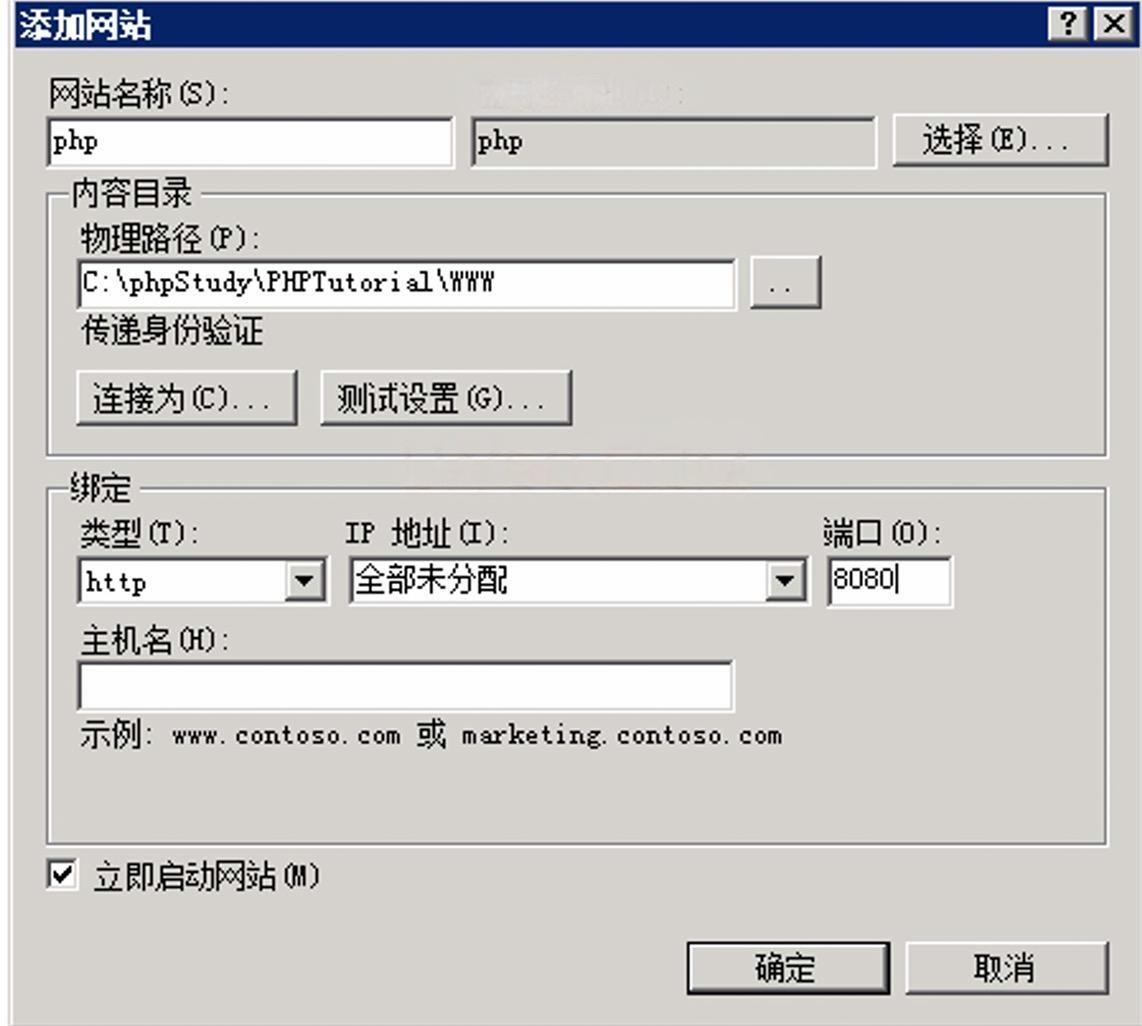Expand the IP 地址 dropdown arrow

point(784,580)
